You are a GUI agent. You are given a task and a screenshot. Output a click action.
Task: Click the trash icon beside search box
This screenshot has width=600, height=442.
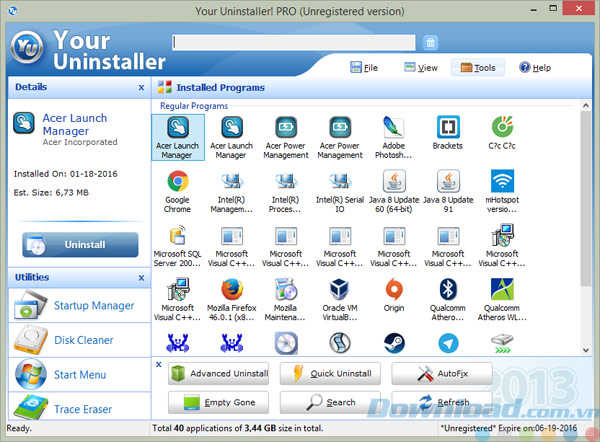(430, 42)
